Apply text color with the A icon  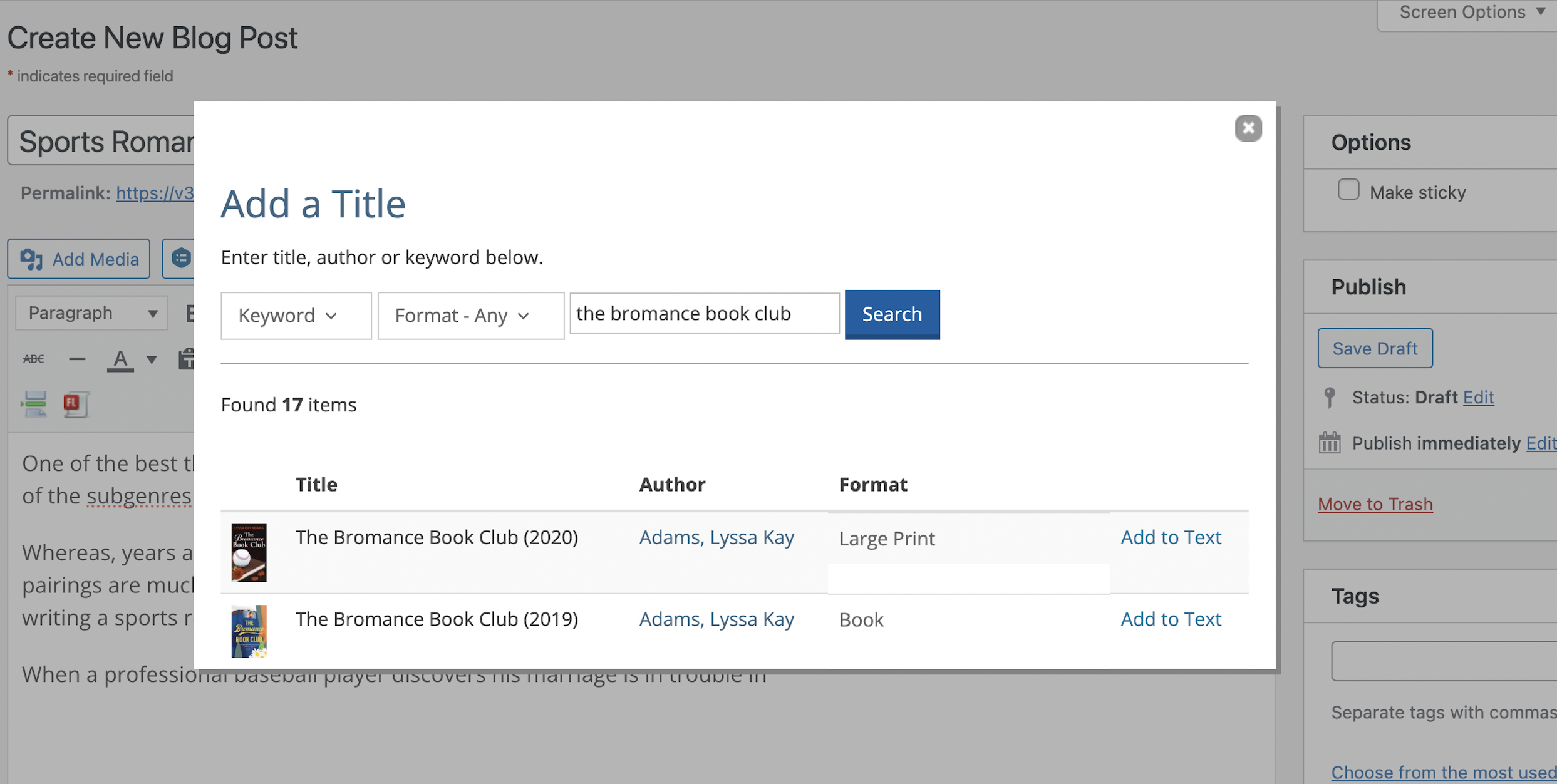121,360
